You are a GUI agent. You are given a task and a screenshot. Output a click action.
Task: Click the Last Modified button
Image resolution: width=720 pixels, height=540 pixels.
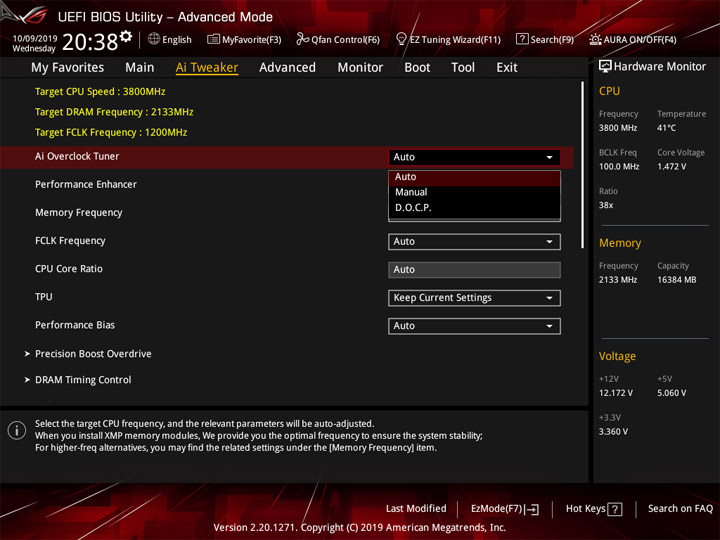pos(416,509)
